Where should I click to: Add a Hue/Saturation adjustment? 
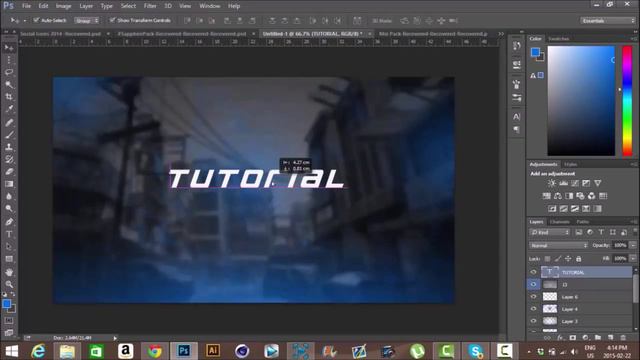click(547, 196)
